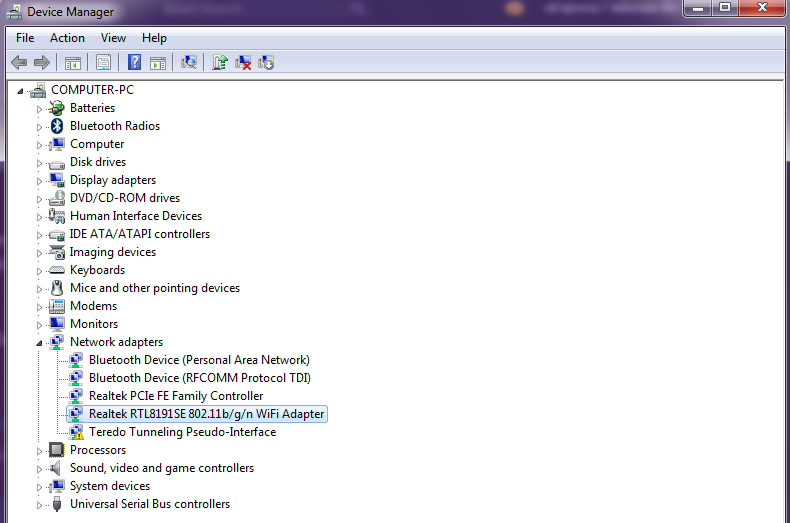
Task: Click the Uninstall device icon with red X
Action: click(243, 62)
